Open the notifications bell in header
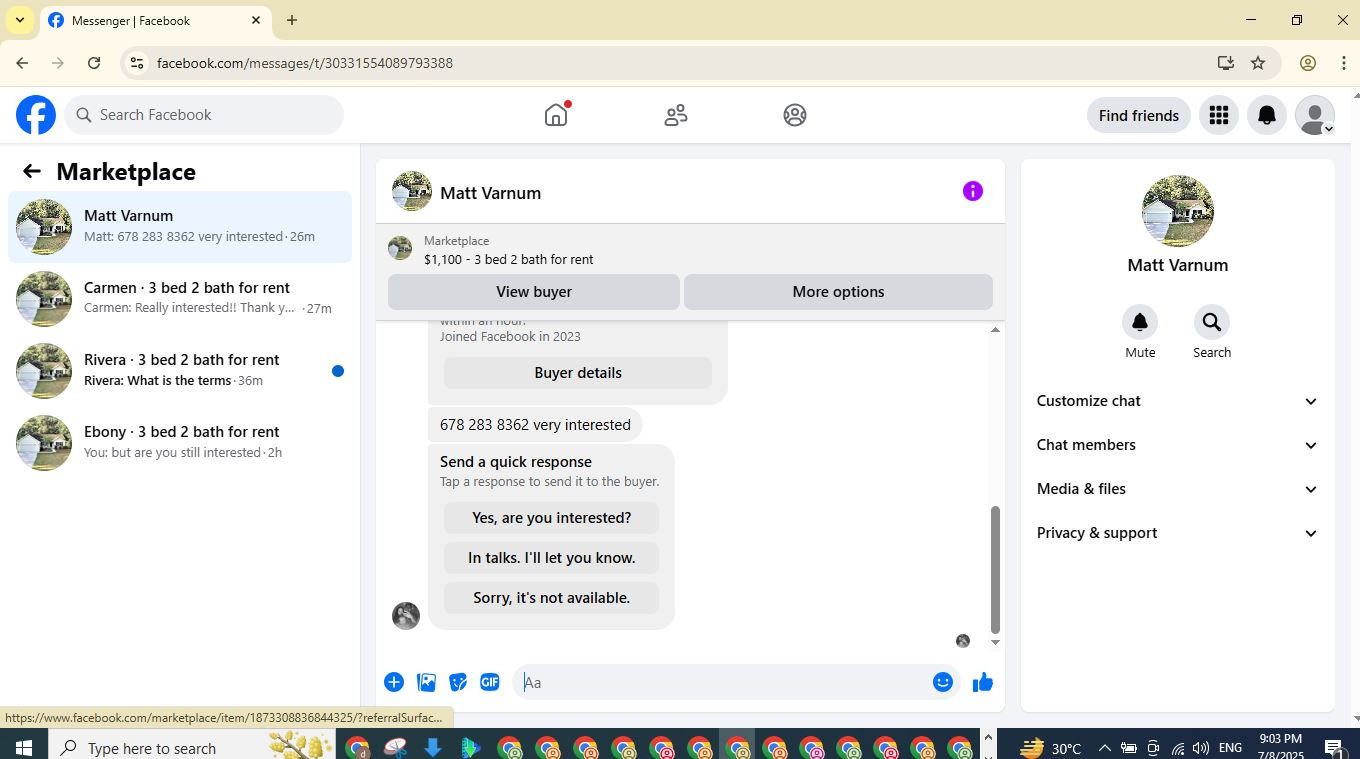This screenshot has height=759, width=1360. (1266, 115)
